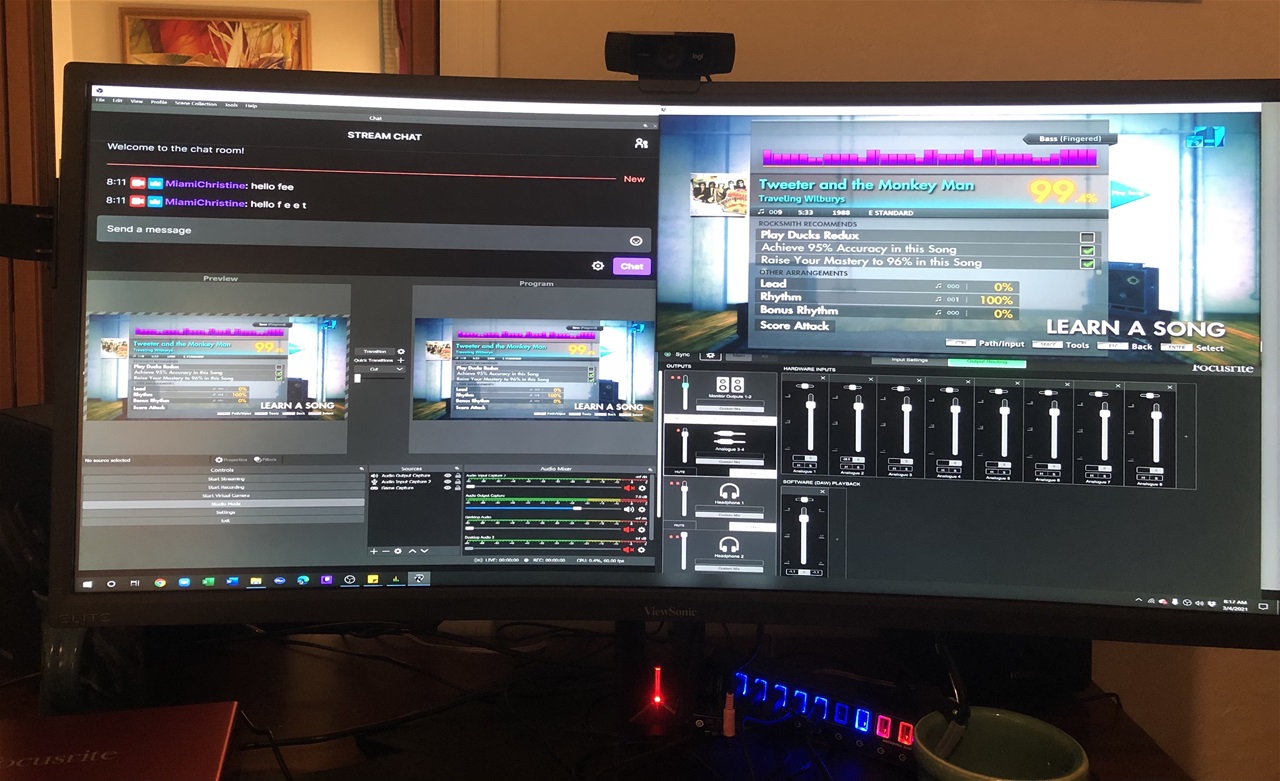Switch to Output Routing tab in Focusrite
The width and height of the screenshot is (1280, 781).
click(987, 362)
